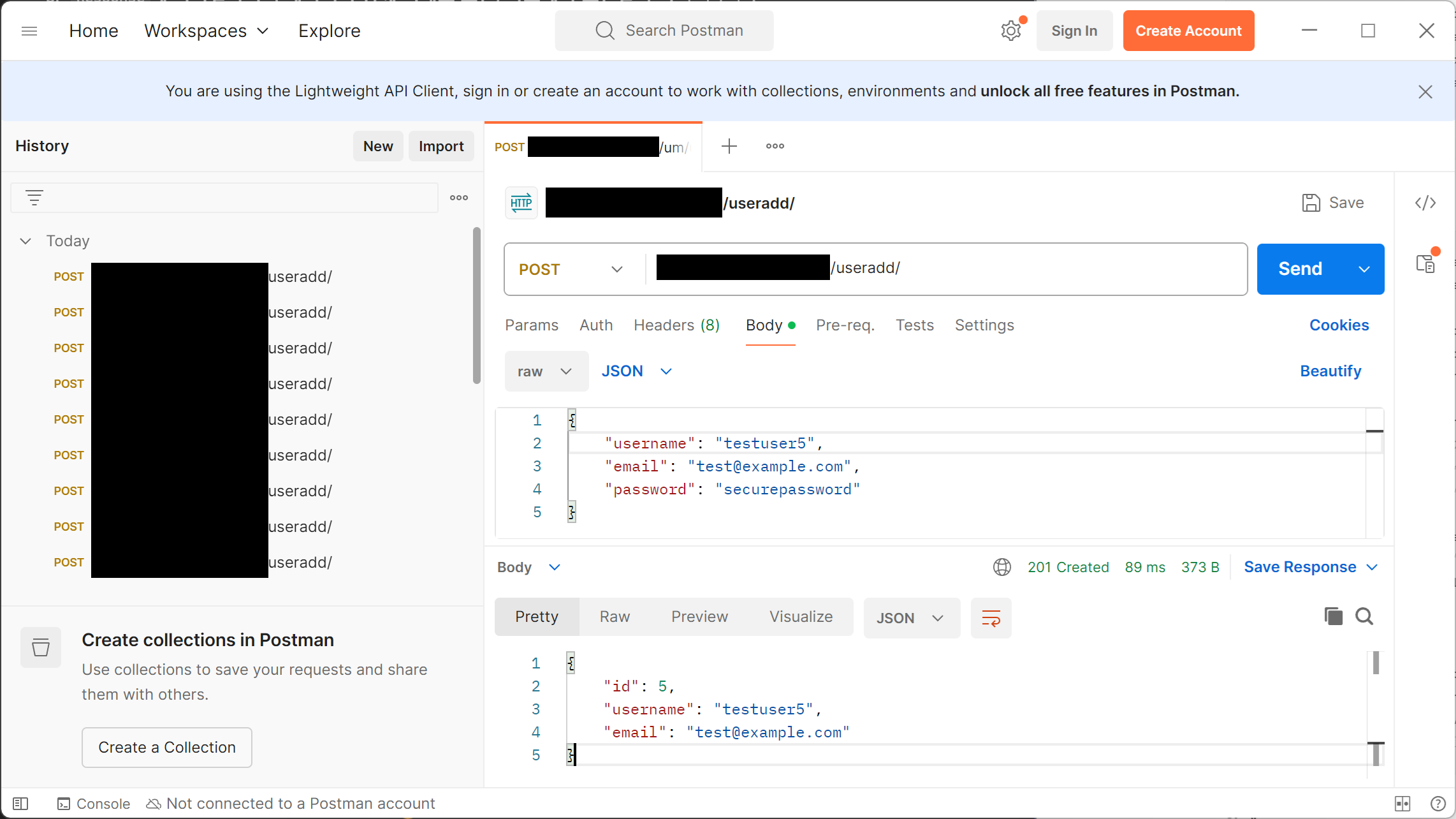Click the code snippet icon
The width and height of the screenshot is (1456, 819).
(x=1425, y=203)
